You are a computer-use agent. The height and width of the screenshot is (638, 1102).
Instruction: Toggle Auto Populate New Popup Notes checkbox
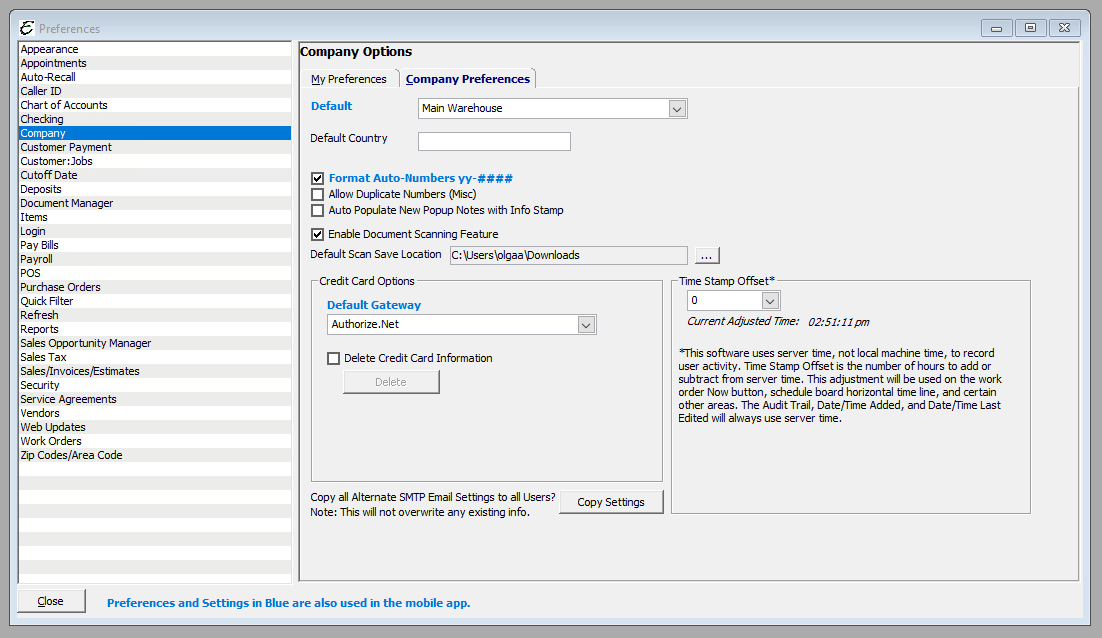click(x=318, y=210)
